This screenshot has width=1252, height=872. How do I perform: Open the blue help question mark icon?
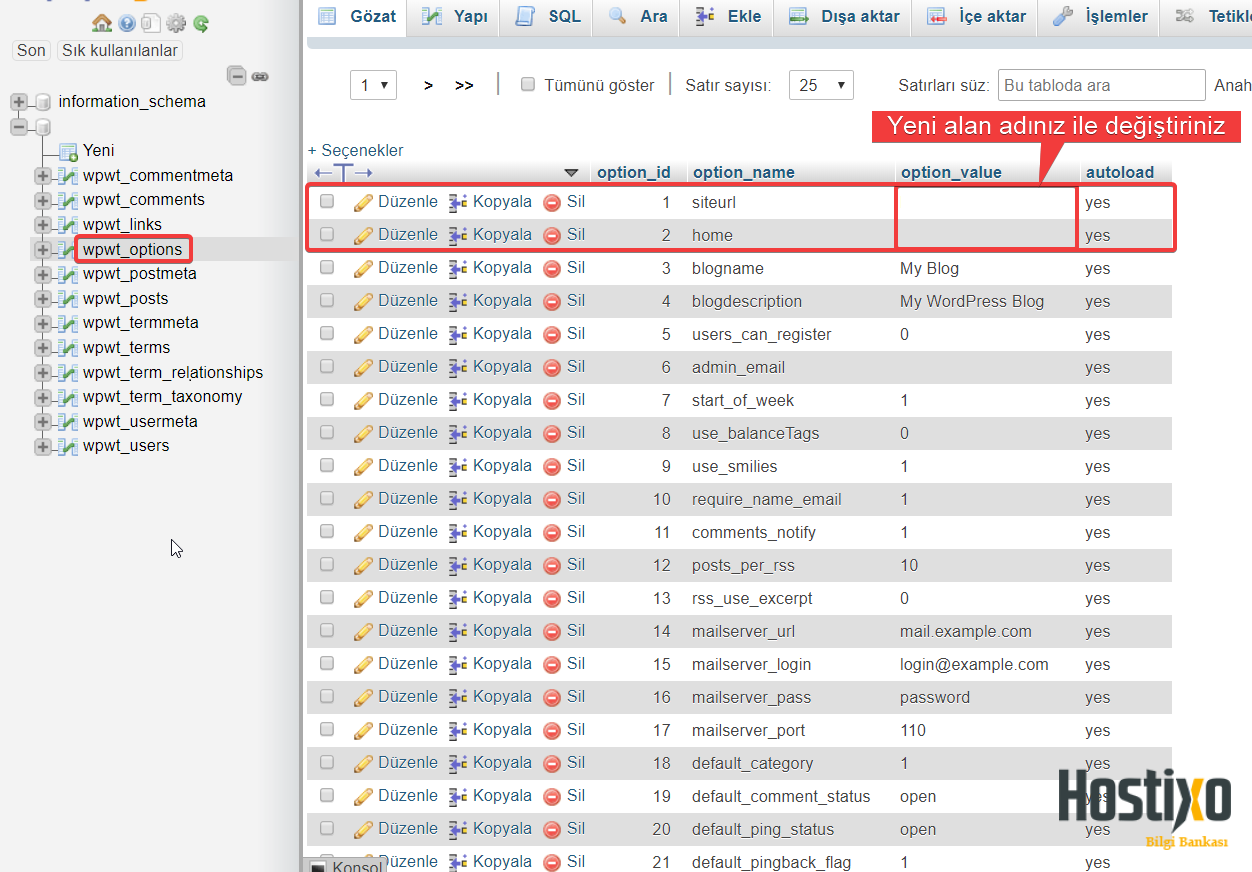tap(127, 23)
